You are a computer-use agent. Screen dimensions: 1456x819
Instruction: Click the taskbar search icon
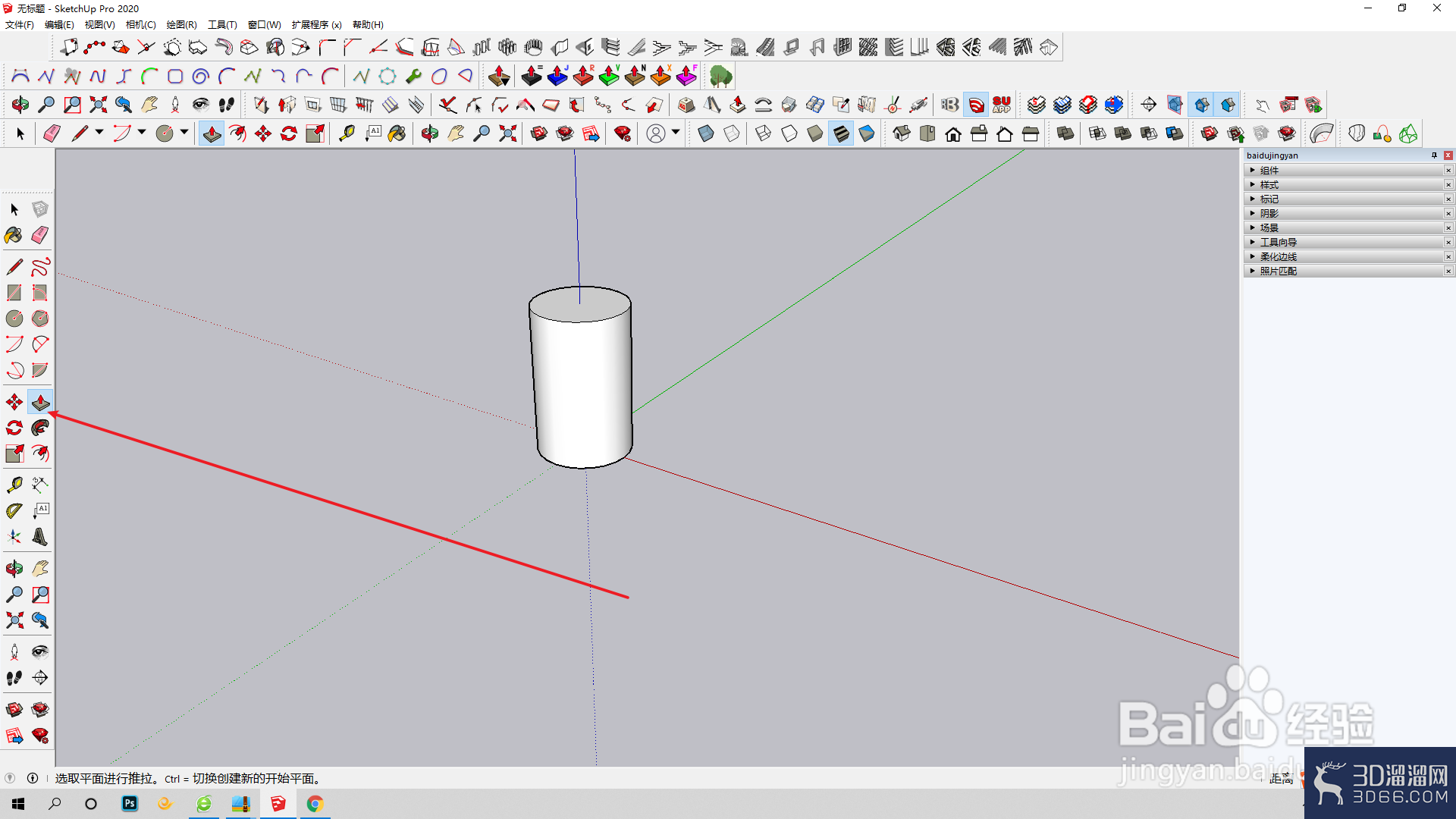pyautogui.click(x=55, y=804)
